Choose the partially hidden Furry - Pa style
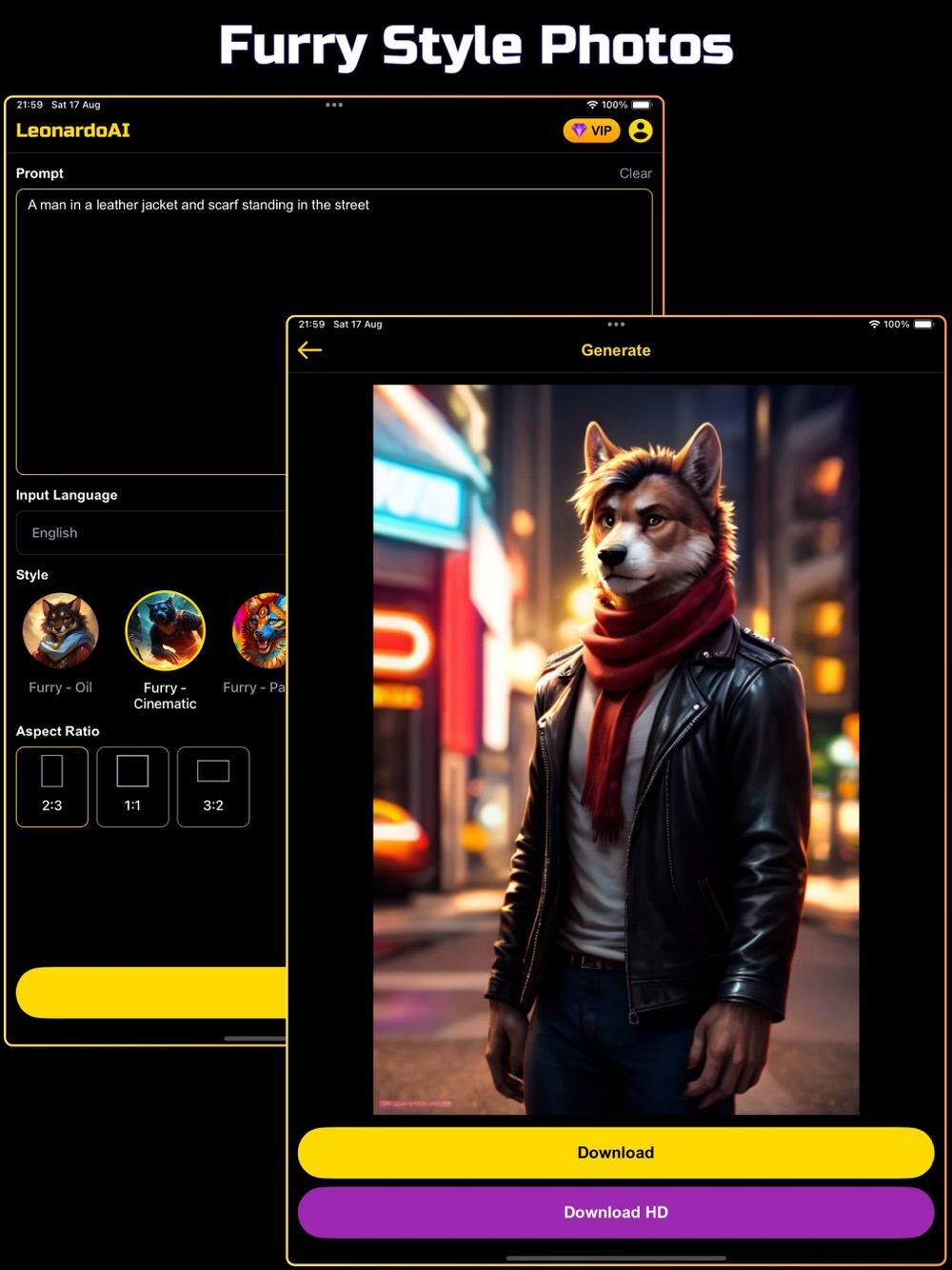The height and width of the screenshot is (1270, 952). point(259,630)
